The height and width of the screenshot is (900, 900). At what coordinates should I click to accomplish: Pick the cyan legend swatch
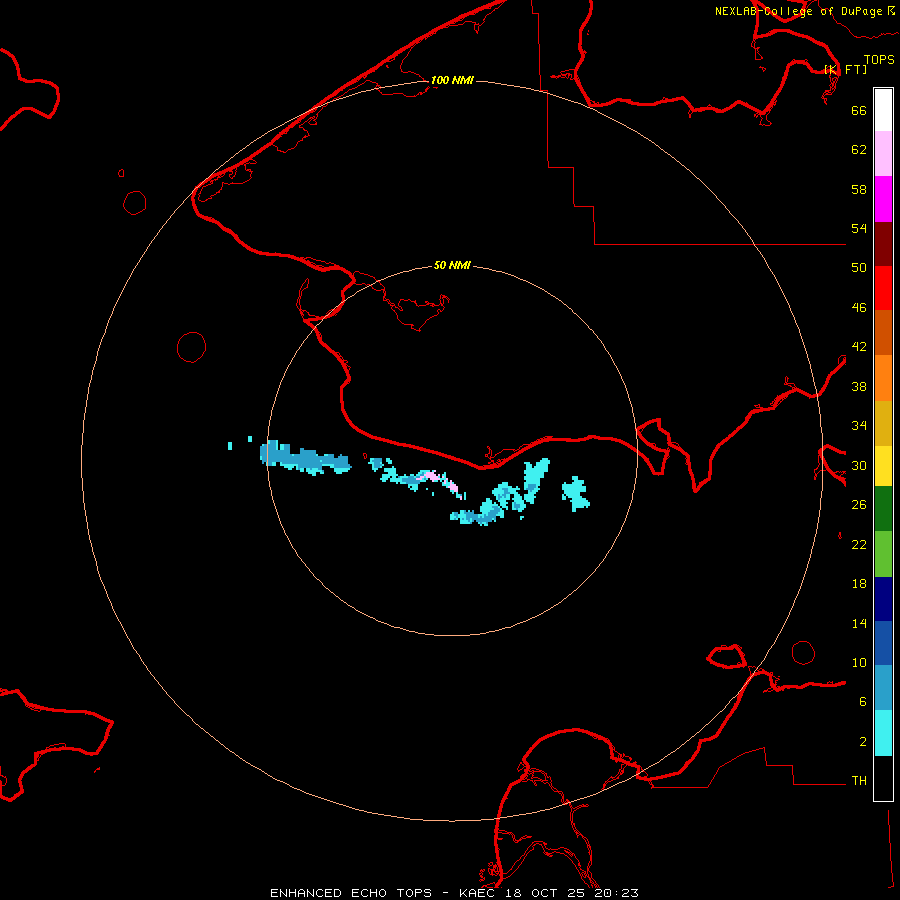(883, 733)
